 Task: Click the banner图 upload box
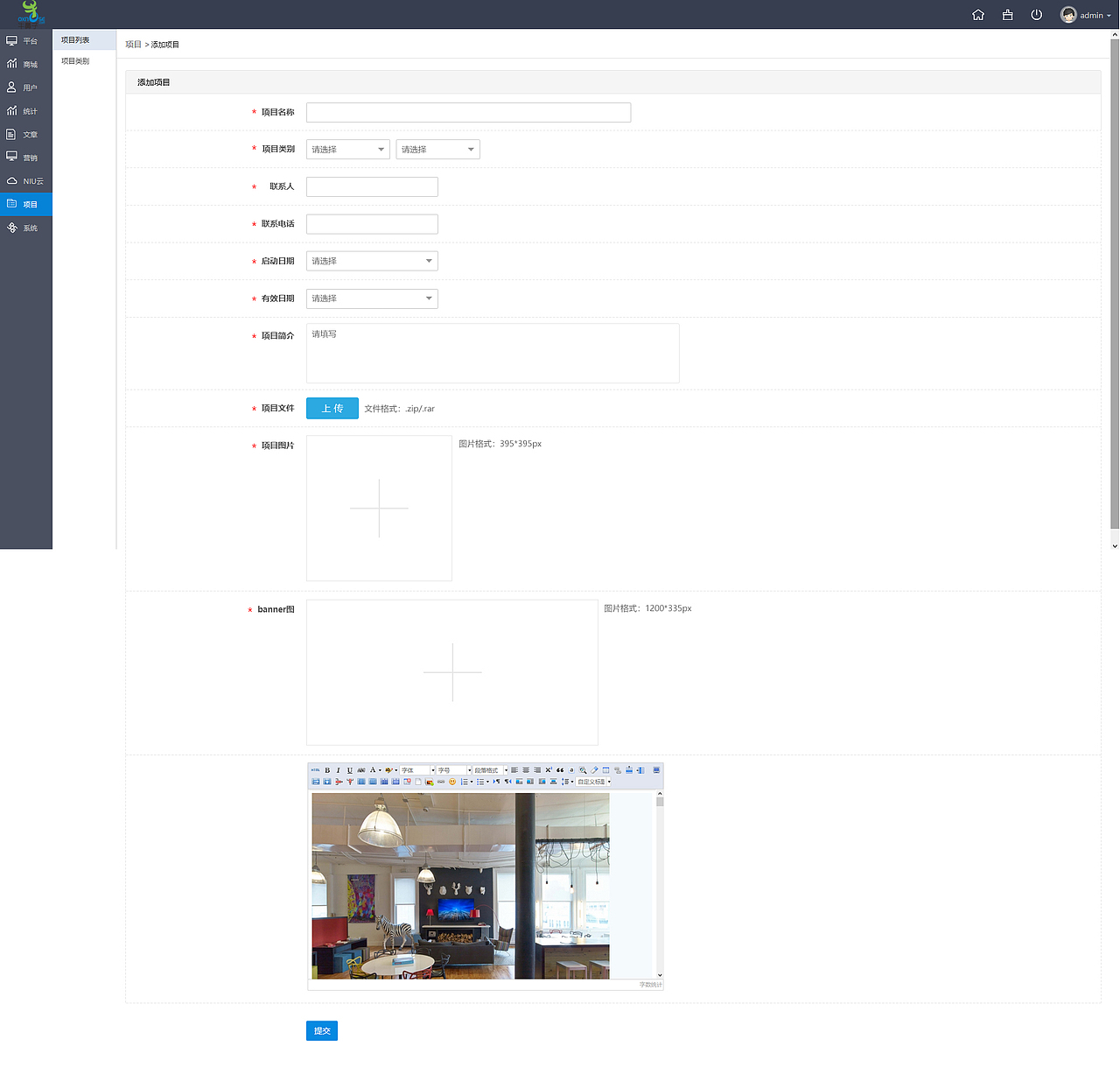click(x=452, y=672)
